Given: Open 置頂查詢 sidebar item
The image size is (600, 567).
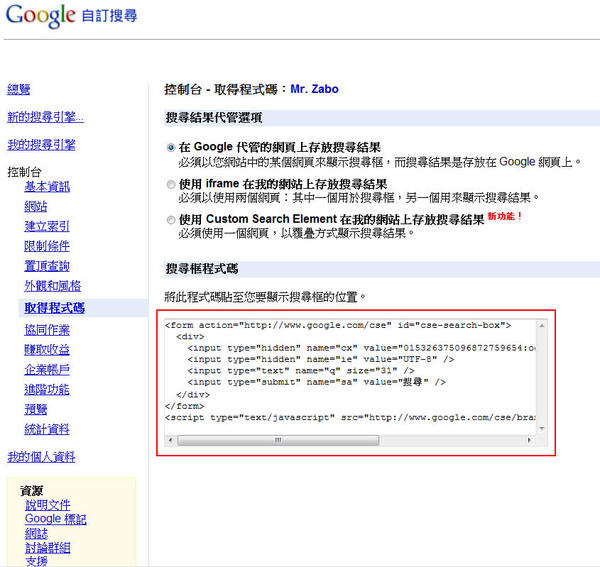Looking at the screenshot, I should (x=47, y=266).
